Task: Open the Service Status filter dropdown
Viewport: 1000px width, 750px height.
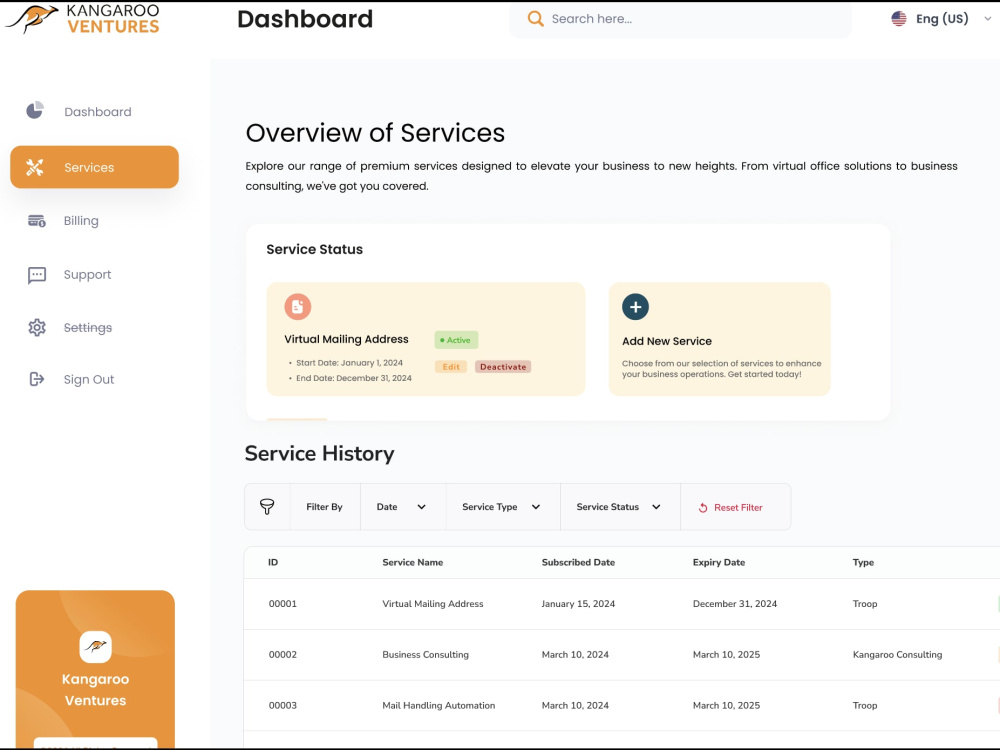Action: coord(619,507)
